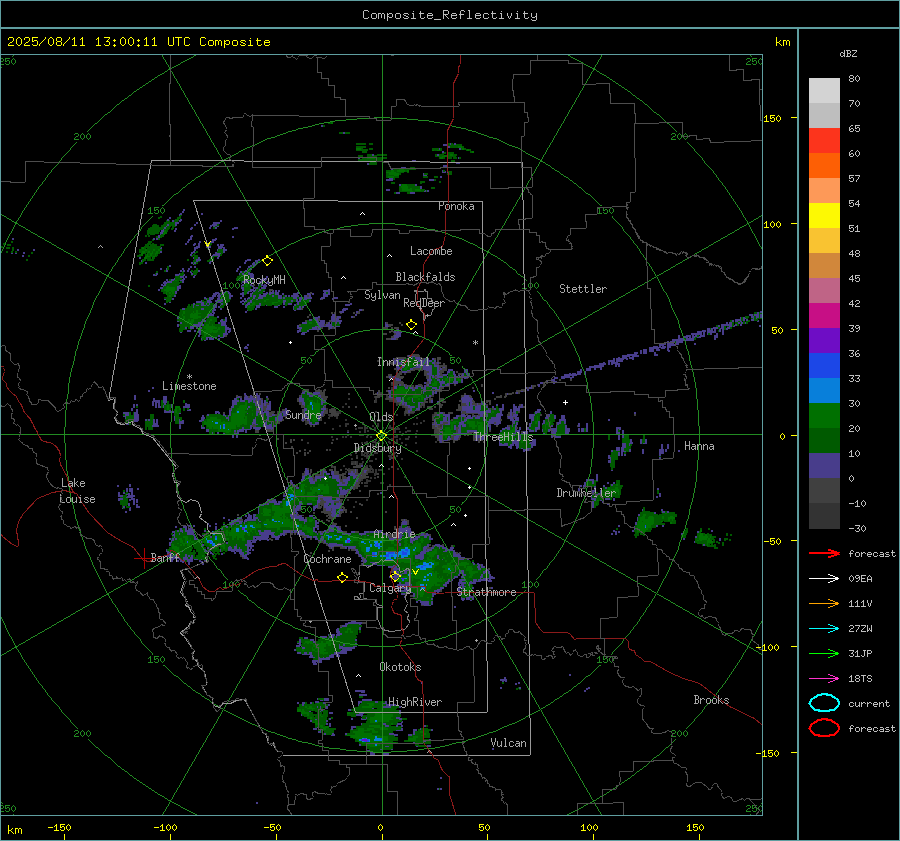Select the 80 dBZ light gray swatch
The height and width of the screenshot is (841, 900).
pyautogui.click(x=824, y=91)
